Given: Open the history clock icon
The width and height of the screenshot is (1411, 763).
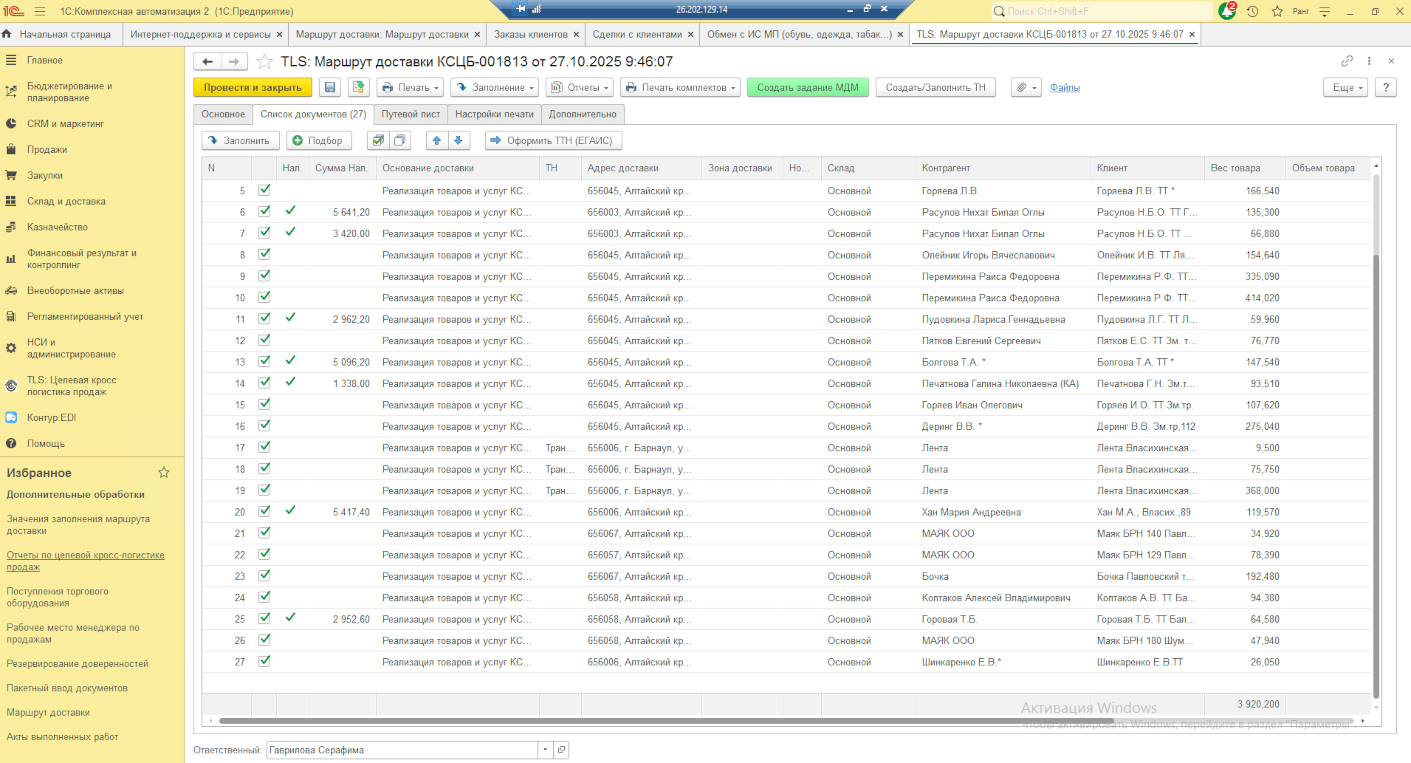Looking at the screenshot, I should pos(1252,11).
